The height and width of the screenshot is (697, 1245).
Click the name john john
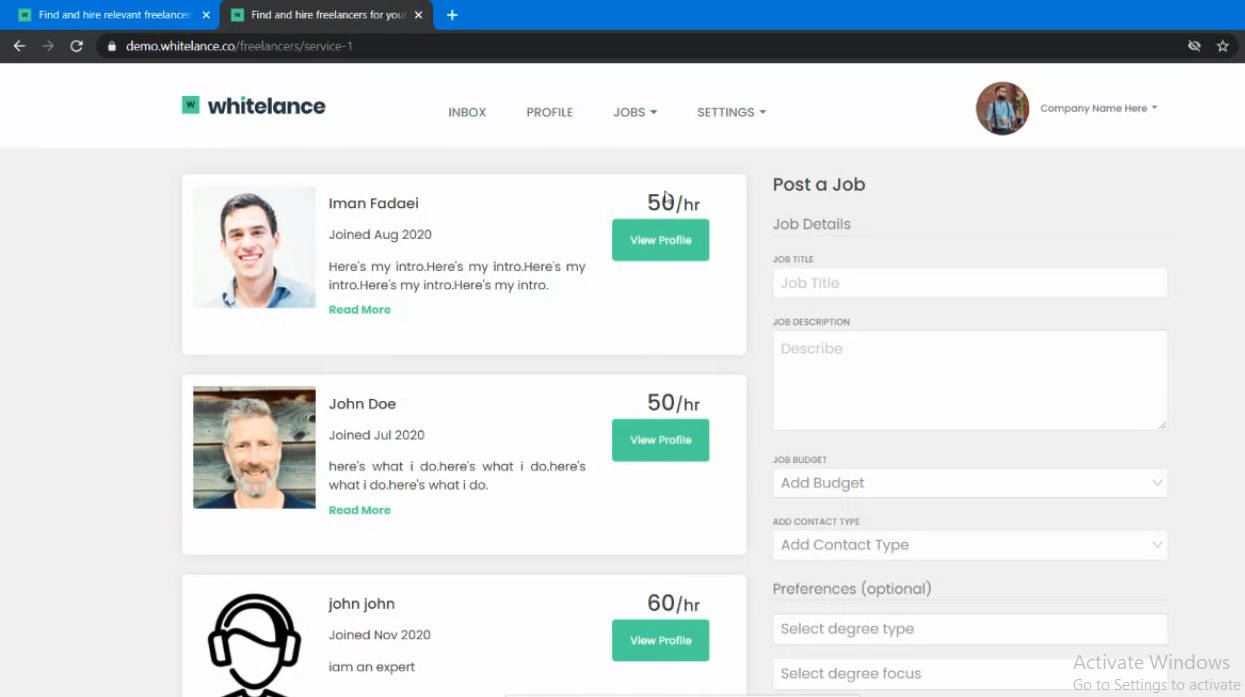(x=362, y=604)
